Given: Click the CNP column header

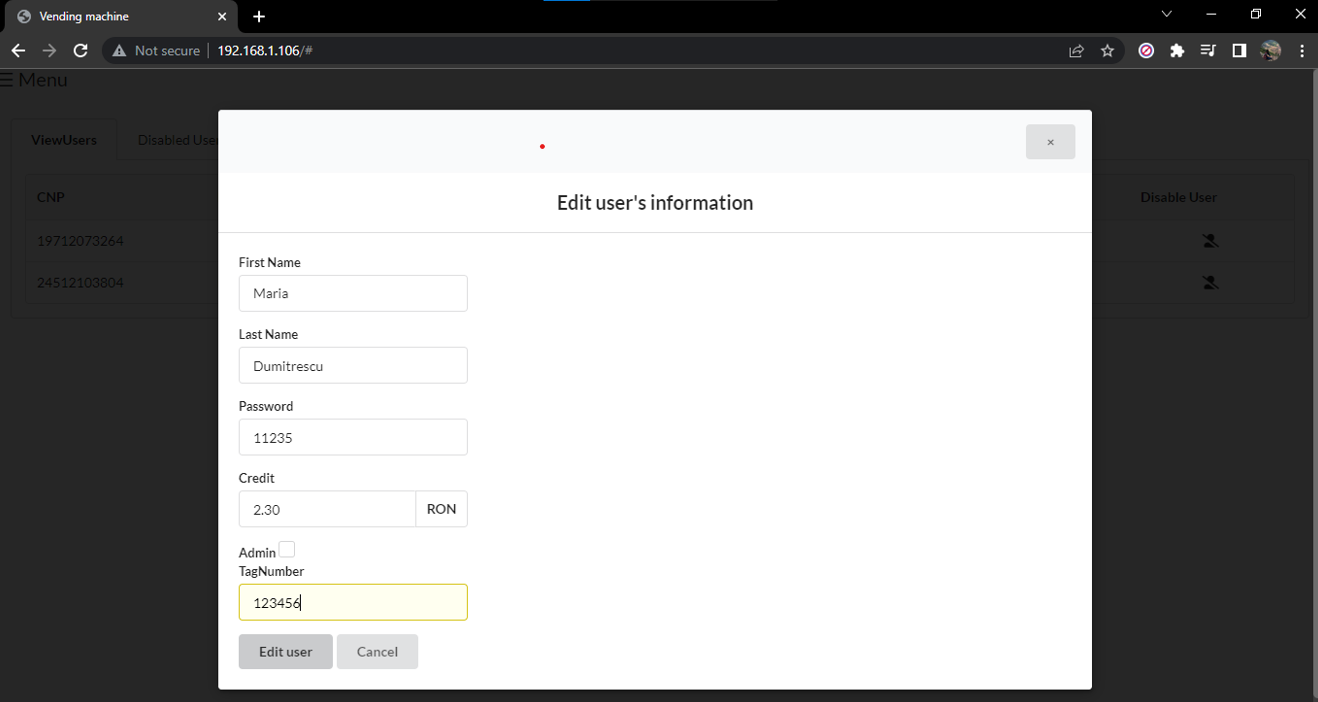Looking at the screenshot, I should pos(51,197).
